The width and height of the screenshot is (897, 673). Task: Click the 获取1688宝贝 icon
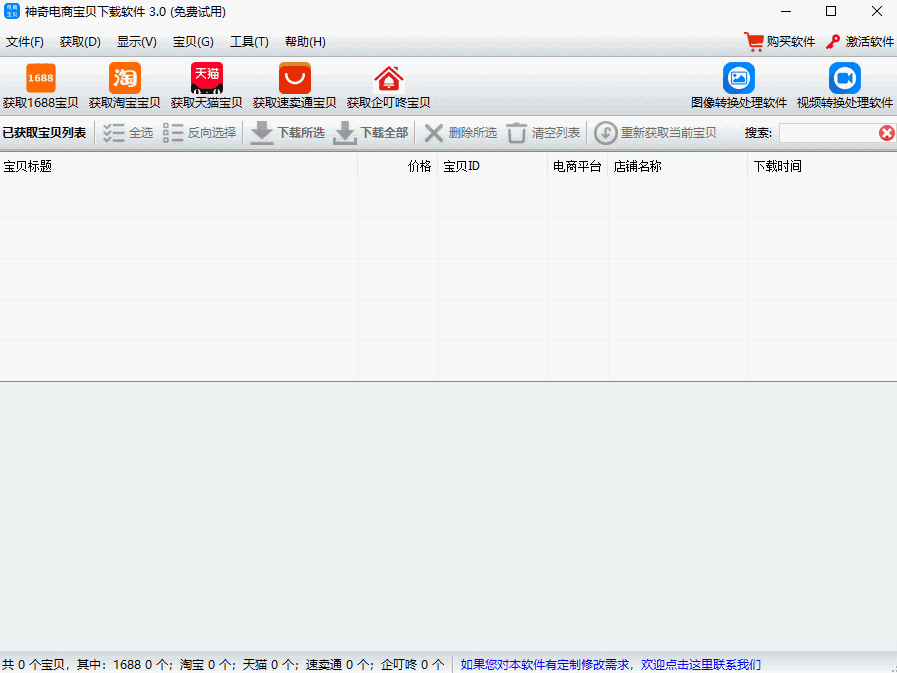point(40,79)
